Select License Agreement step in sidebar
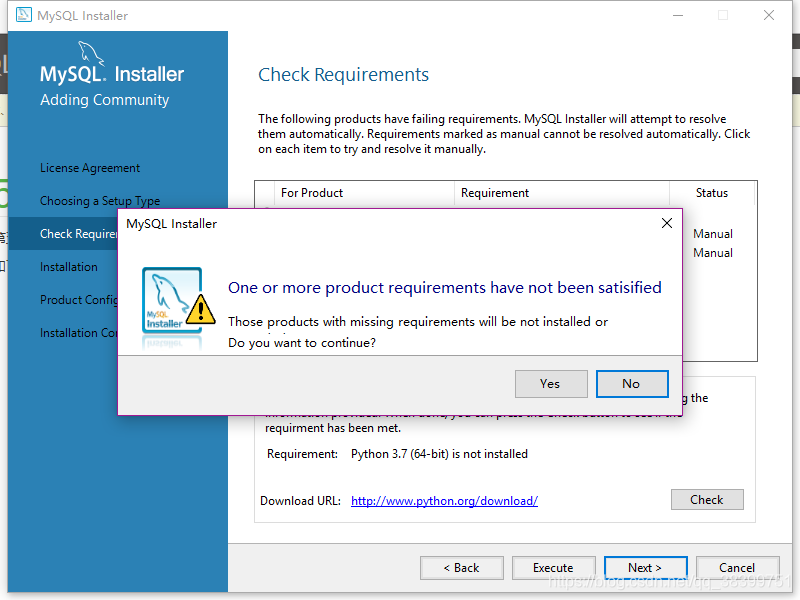The width and height of the screenshot is (800, 600). tap(90, 168)
